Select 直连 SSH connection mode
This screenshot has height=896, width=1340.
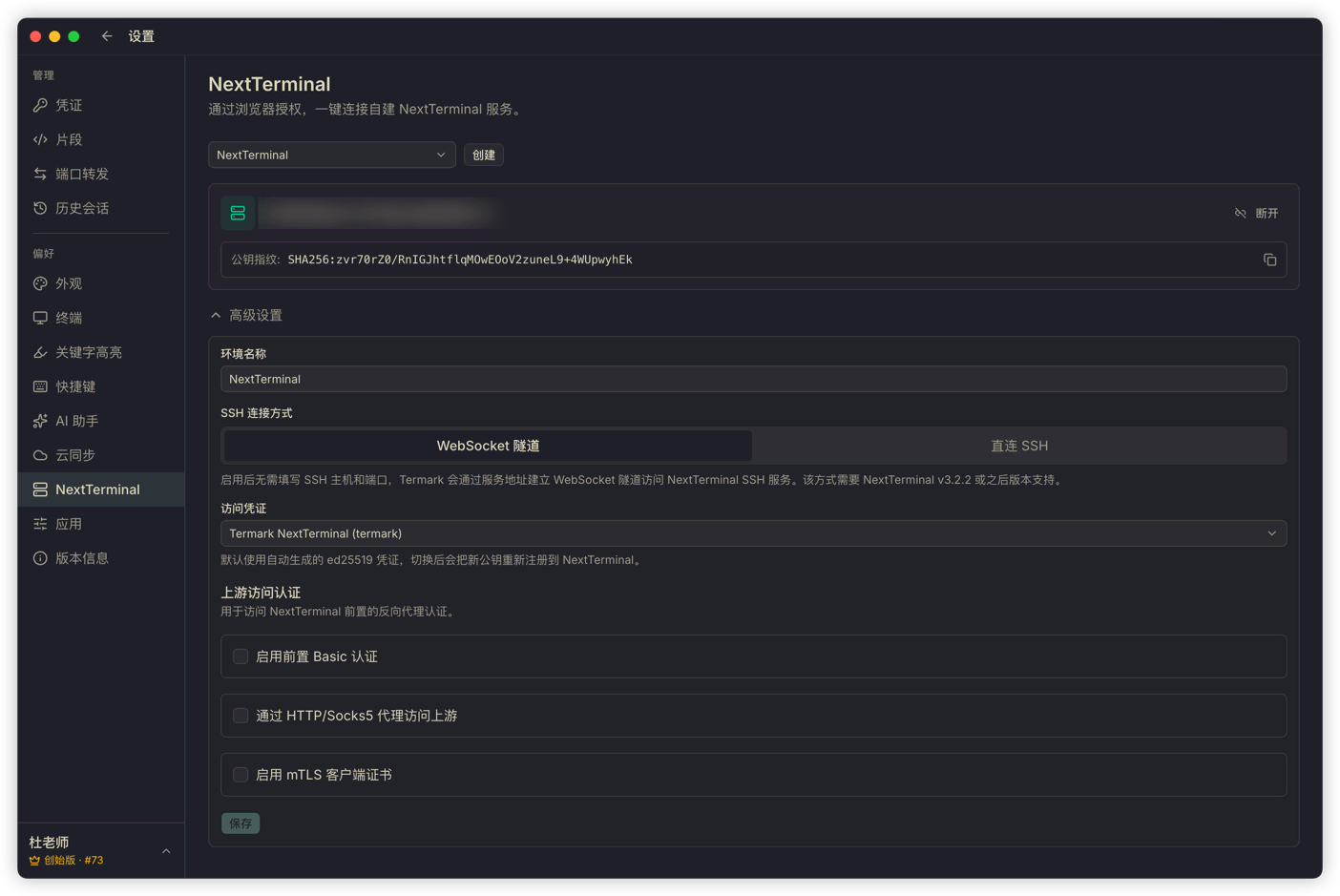pos(1019,446)
